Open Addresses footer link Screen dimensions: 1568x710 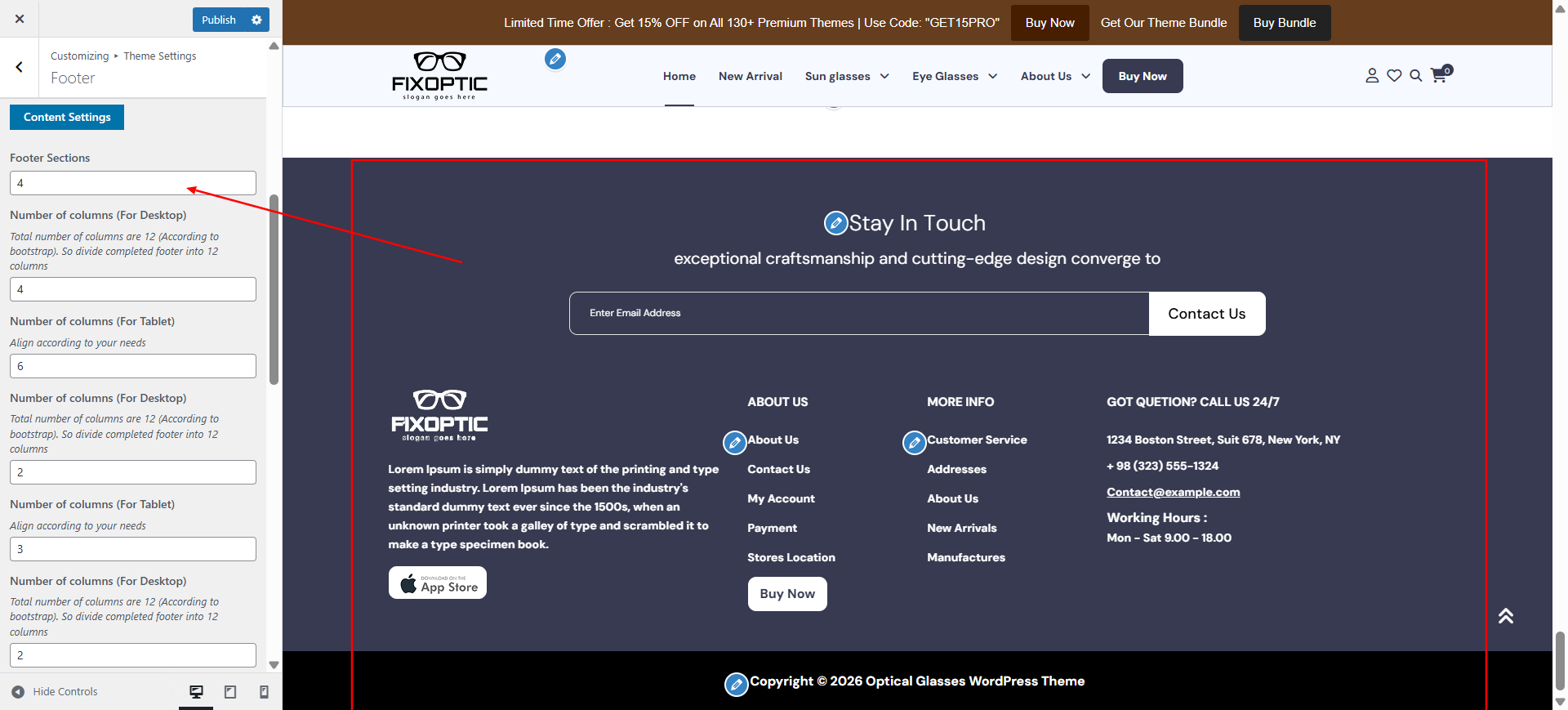click(x=956, y=469)
